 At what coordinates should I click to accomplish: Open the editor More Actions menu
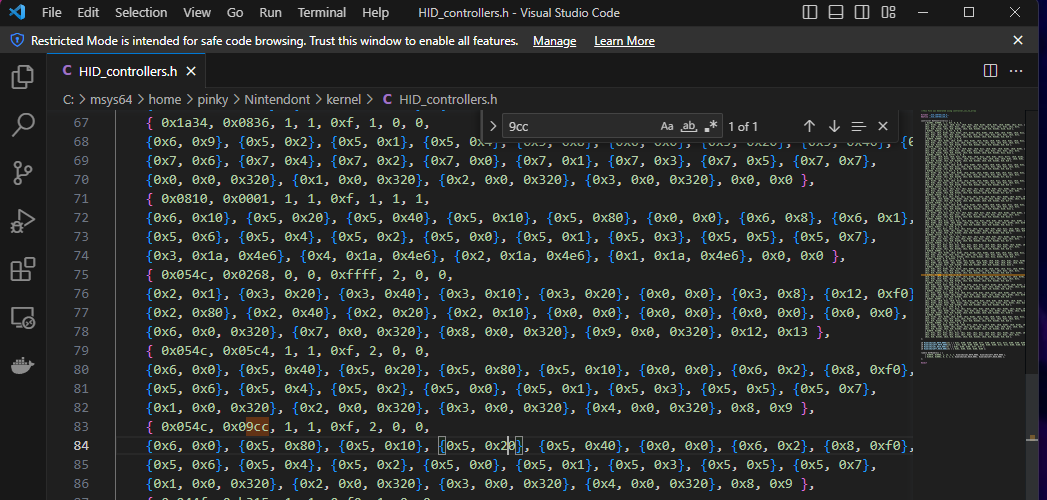click(x=1016, y=71)
